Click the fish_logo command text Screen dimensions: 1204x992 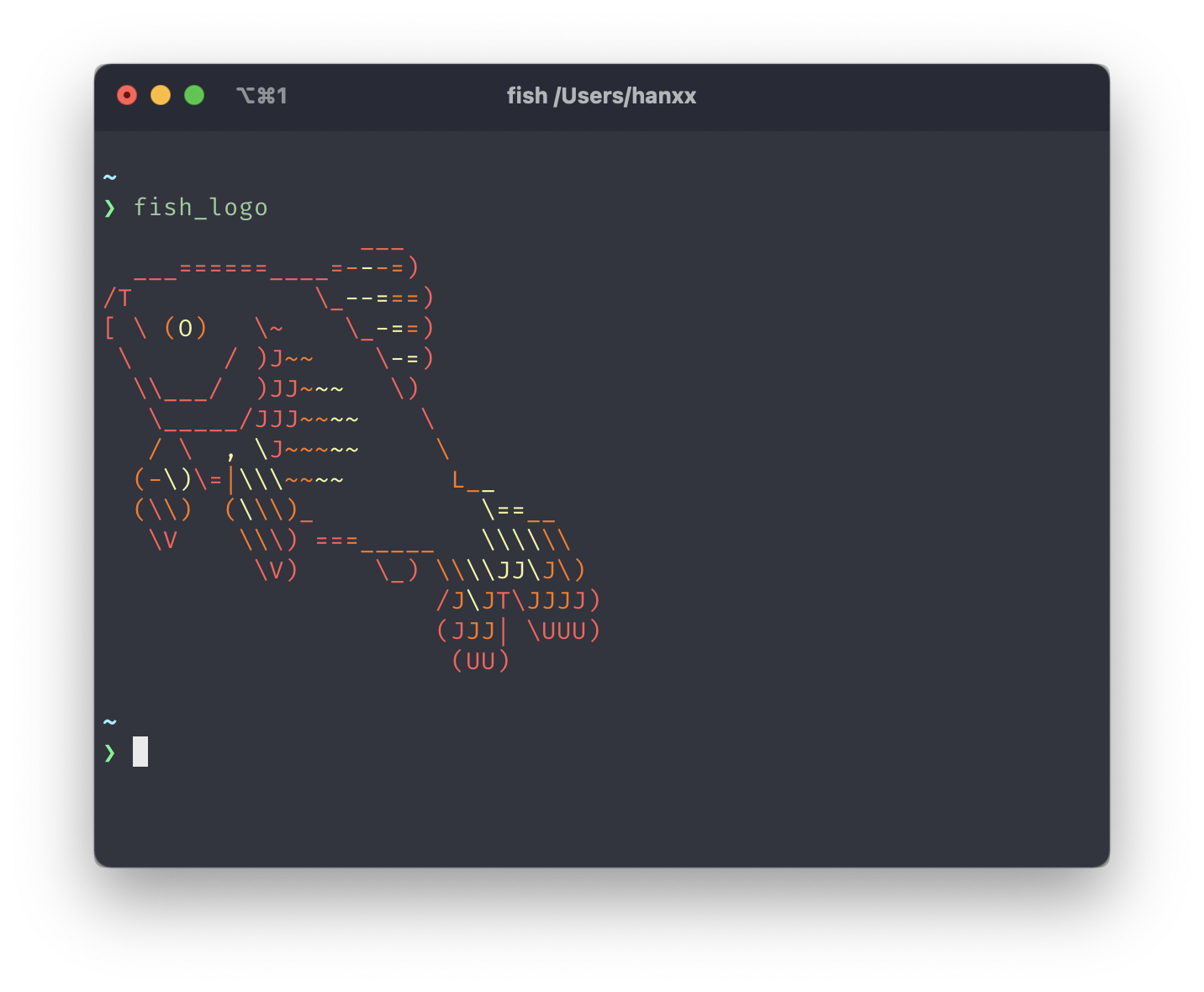coord(201,207)
